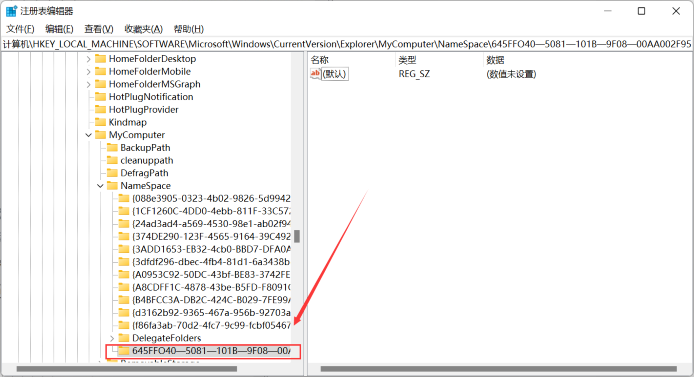The image size is (694, 377).
Task: Select the {d3162b92-9365-467a key label
Action: pyautogui.click(x=211, y=313)
